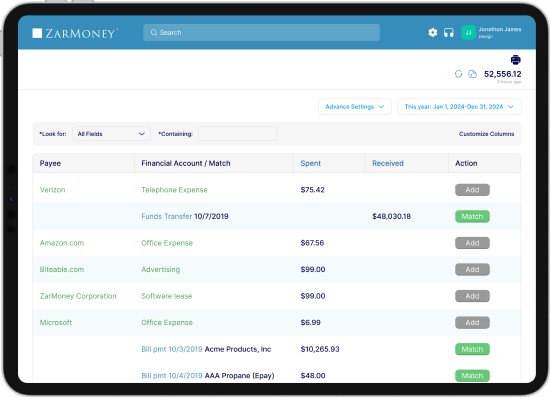The width and height of the screenshot is (550, 398).
Task: Click Add for ZarMoney Corporation row
Action: 472,296
